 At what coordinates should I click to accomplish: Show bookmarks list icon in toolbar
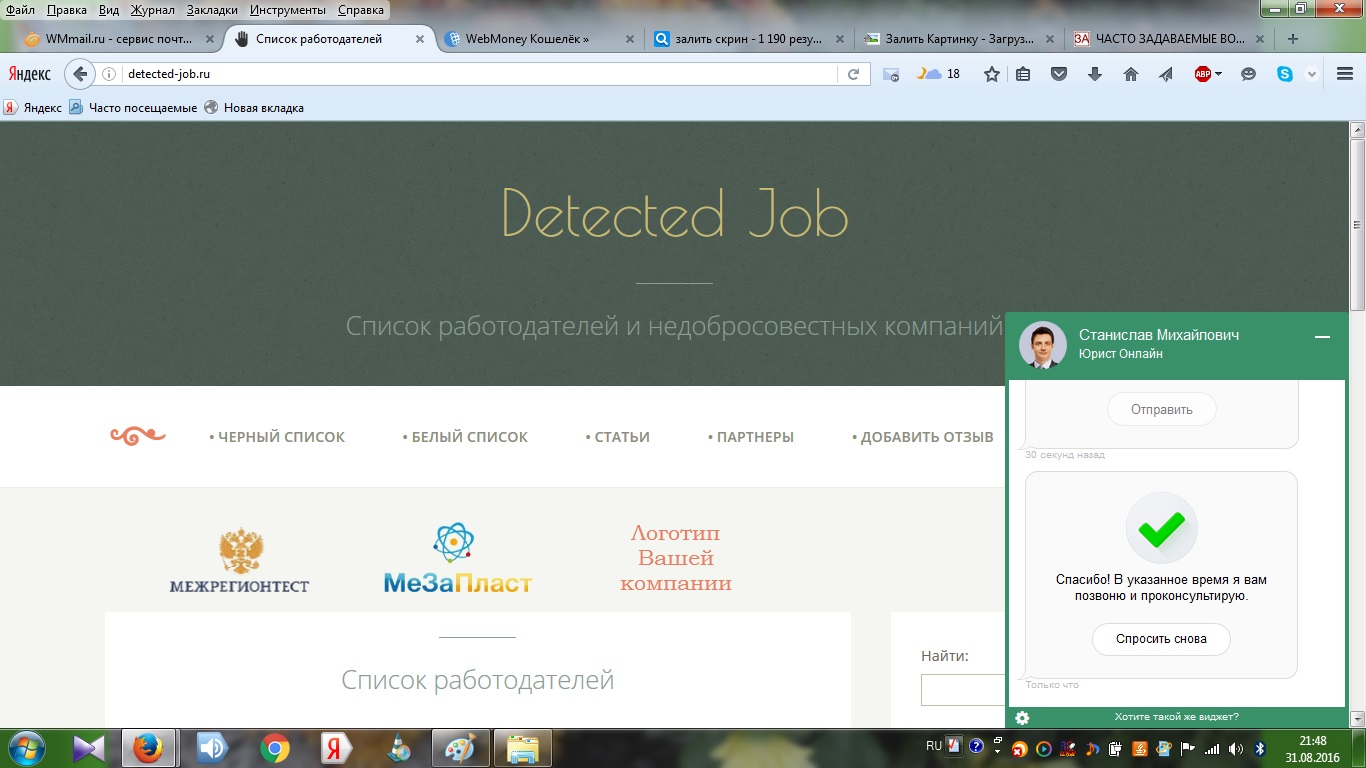pos(1023,74)
